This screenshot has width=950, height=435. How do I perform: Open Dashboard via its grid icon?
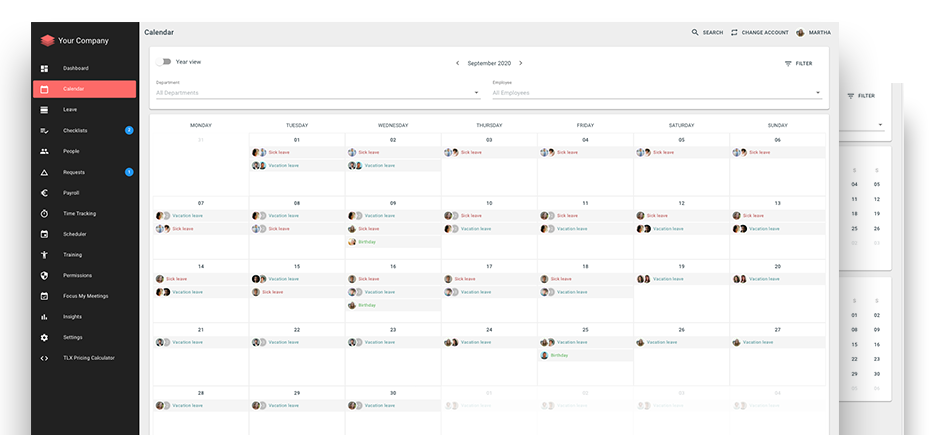(44, 68)
